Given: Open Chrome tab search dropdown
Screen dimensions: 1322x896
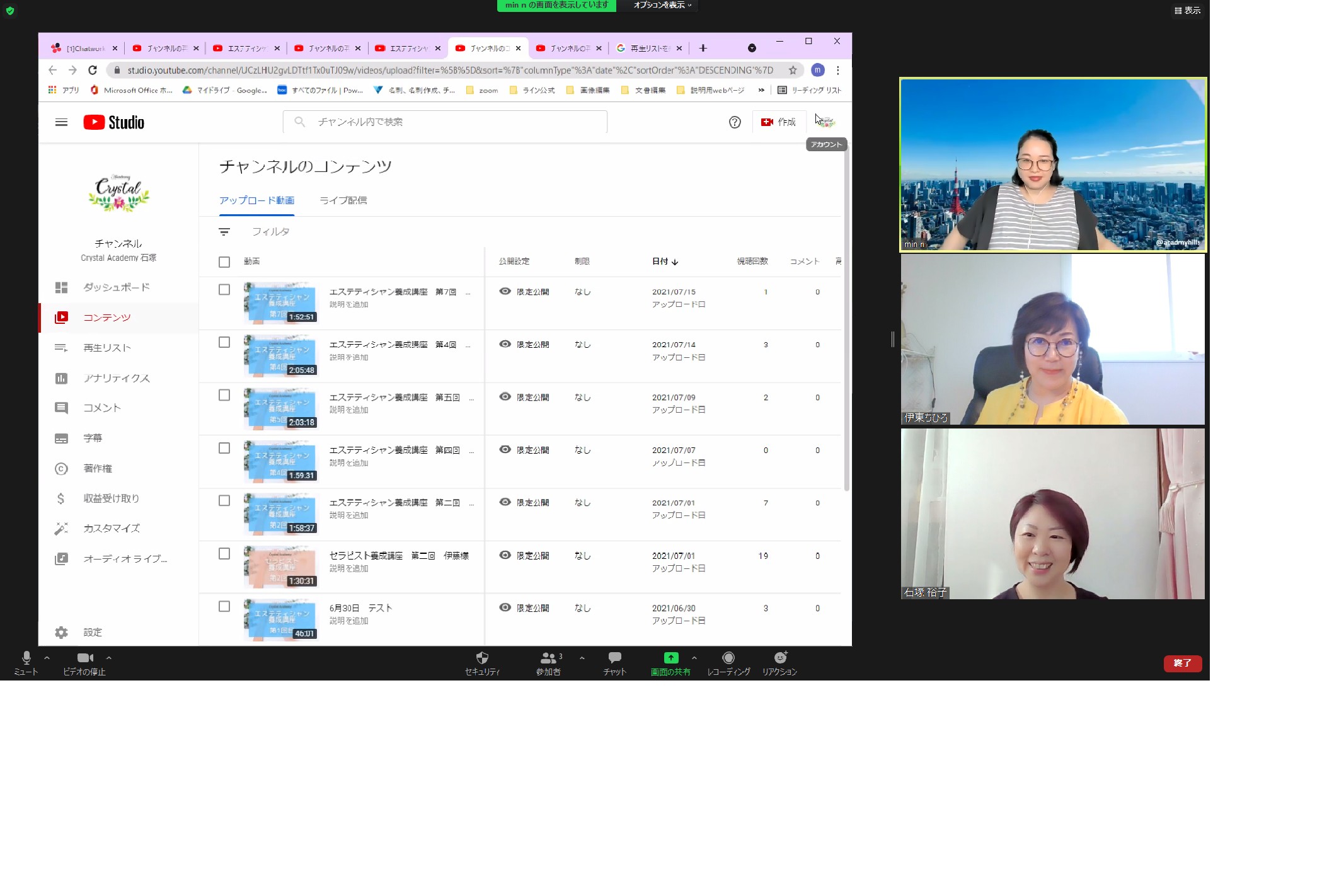Looking at the screenshot, I should (752, 48).
